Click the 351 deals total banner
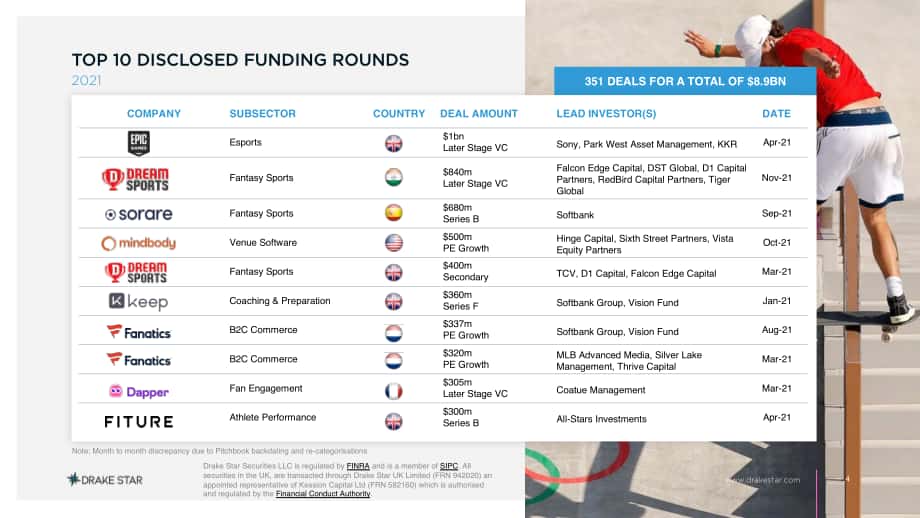Screen dimensions: 920x518 point(685,81)
